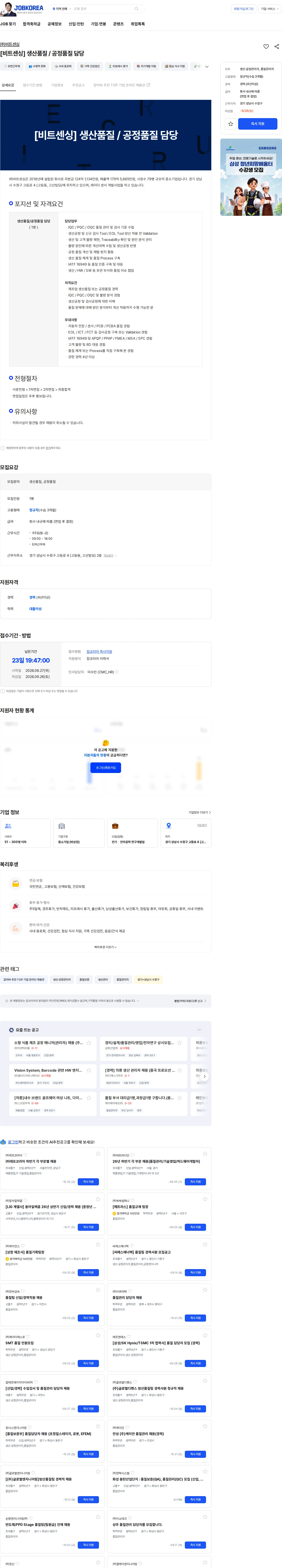Open the 합격축하금 menu
The image size is (282, 1568).
[32, 24]
